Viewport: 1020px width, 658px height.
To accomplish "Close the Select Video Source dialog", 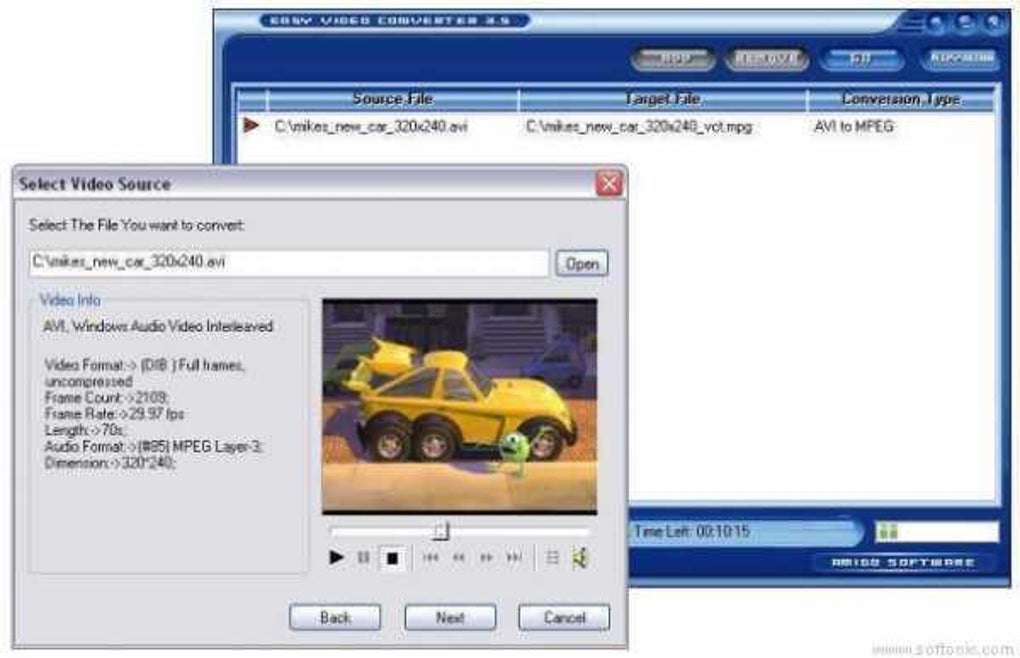I will [x=609, y=183].
